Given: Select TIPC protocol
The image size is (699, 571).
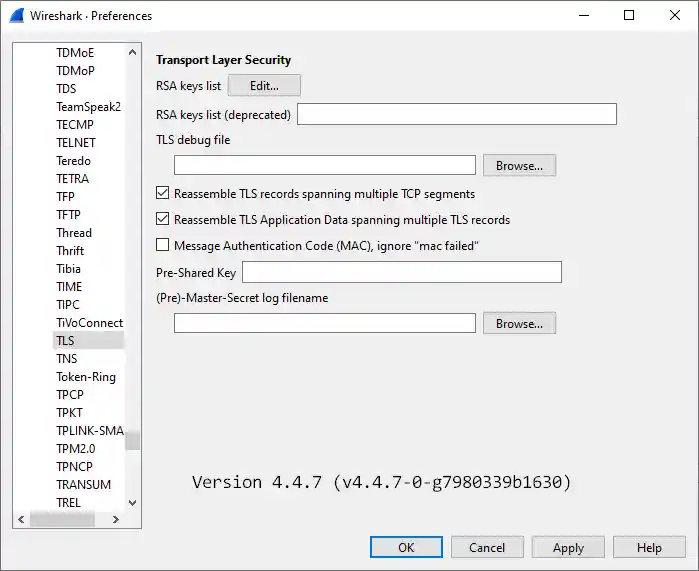Looking at the screenshot, I should coord(68,304).
